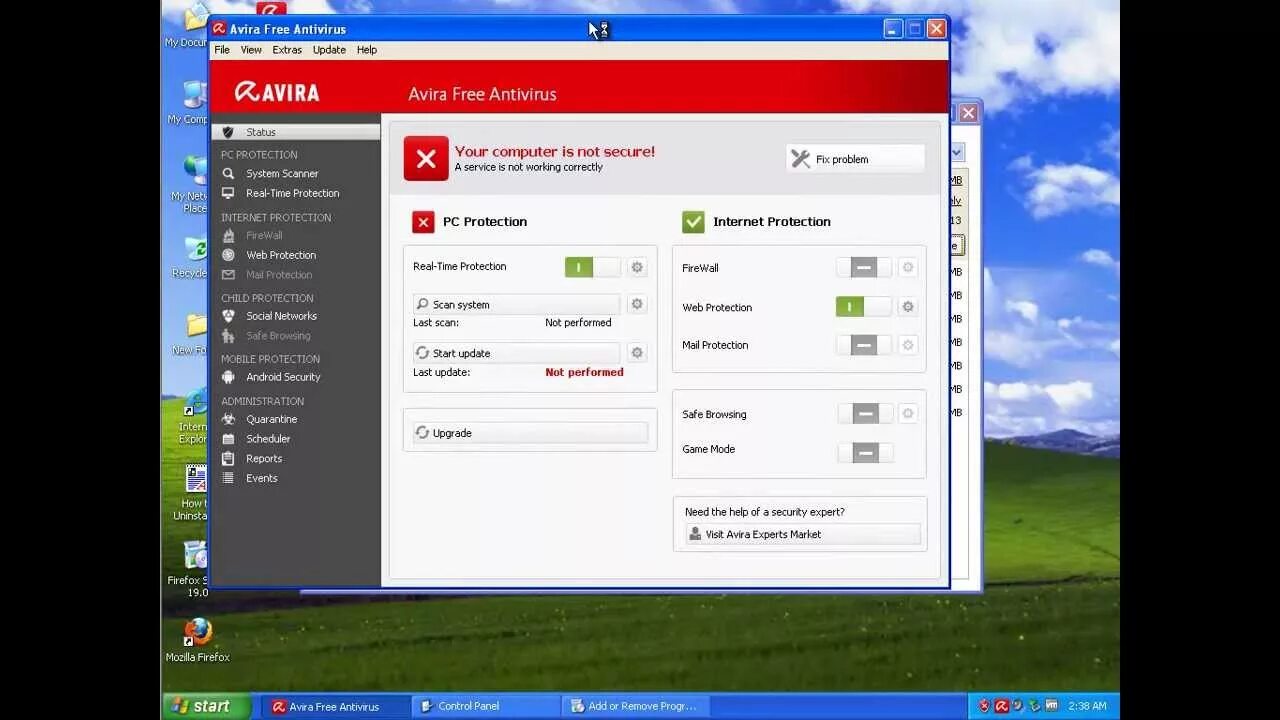Click the red 'Not performed' update status
The width and height of the screenshot is (1280, 720).
point(584,372)
